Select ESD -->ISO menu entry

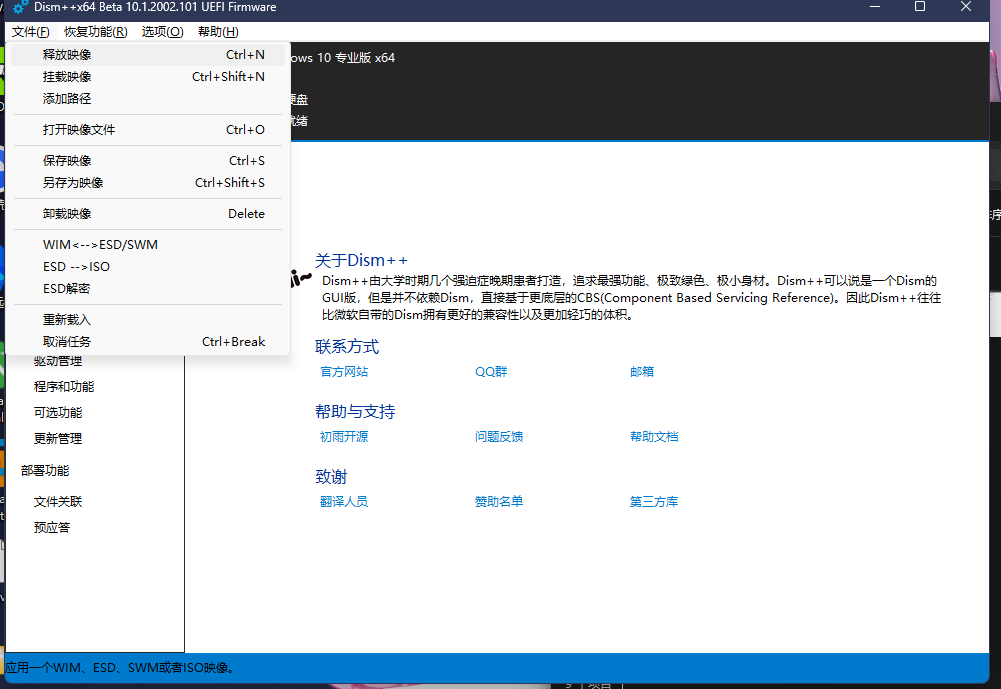(147, 267)
